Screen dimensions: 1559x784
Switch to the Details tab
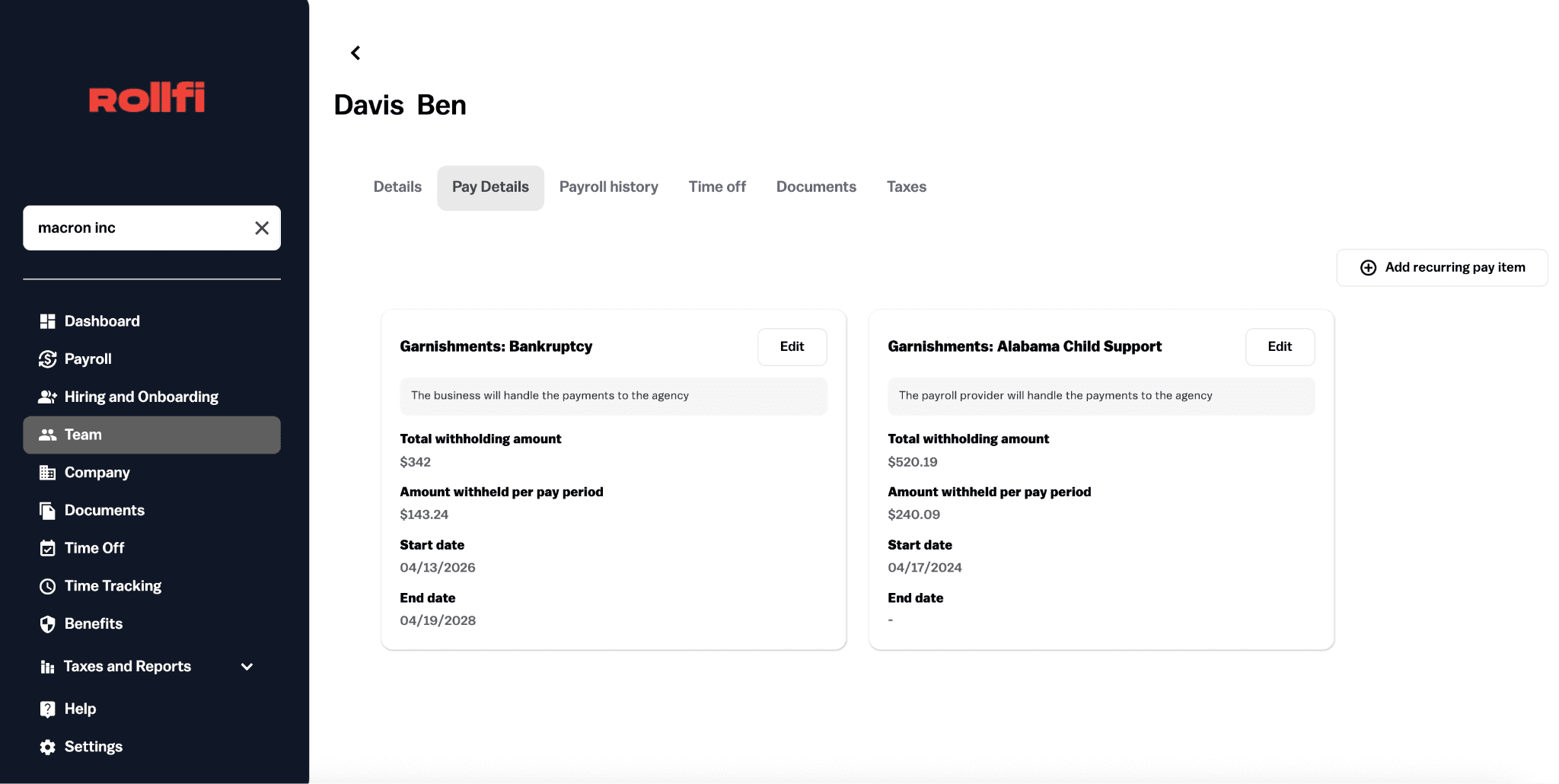397,187
